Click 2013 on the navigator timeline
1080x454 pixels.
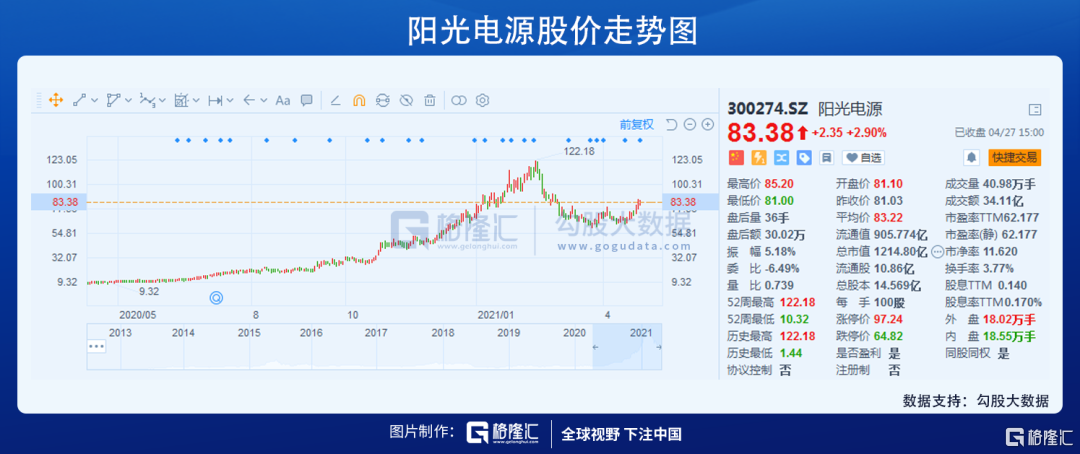tap(120, 333)
